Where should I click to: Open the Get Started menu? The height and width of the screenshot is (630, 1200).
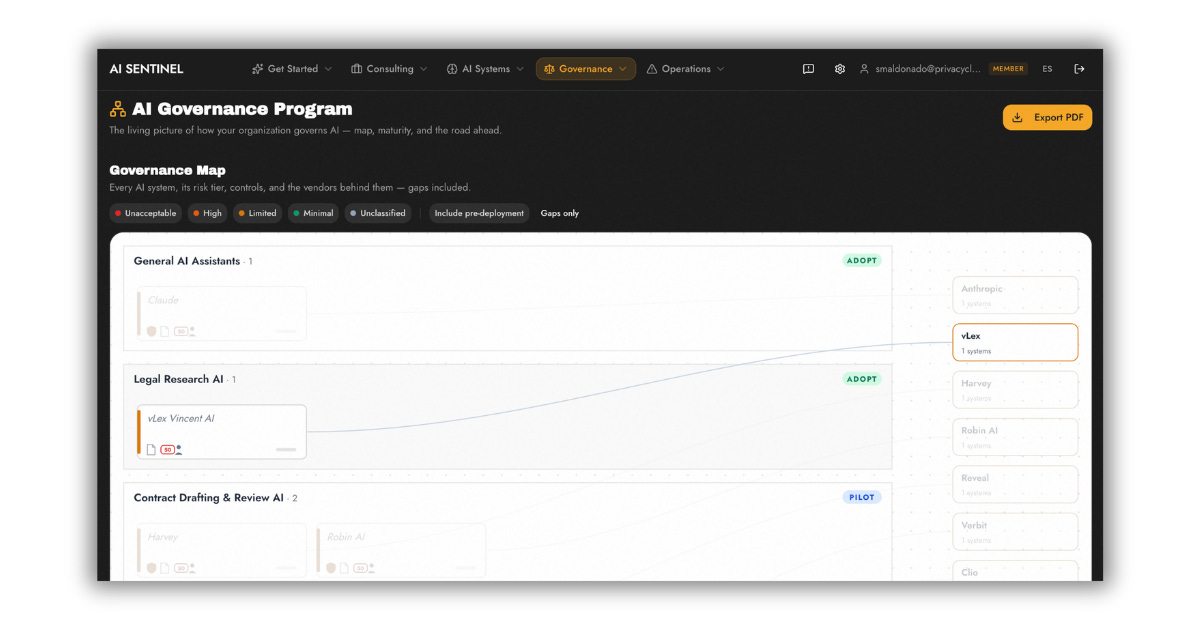pos(292,69)
